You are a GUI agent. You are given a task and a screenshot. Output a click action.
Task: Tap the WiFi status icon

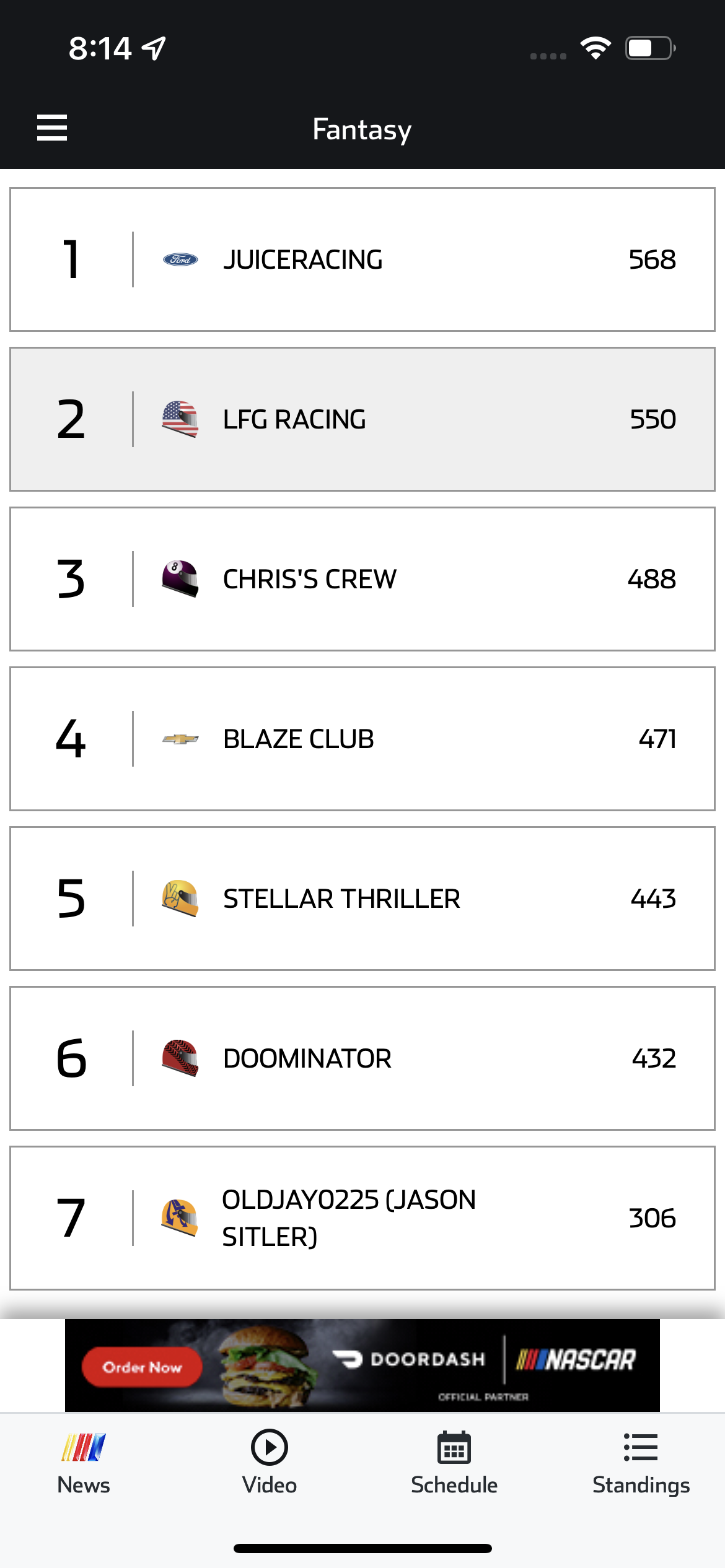click(x=595, y=48)
